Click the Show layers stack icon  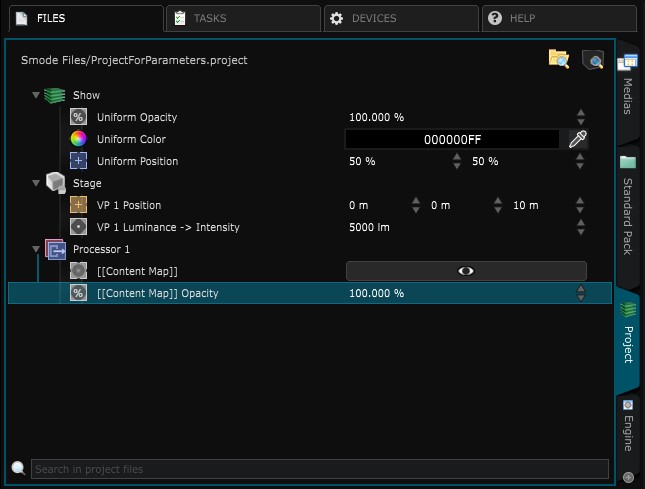(x=54, y=96)
